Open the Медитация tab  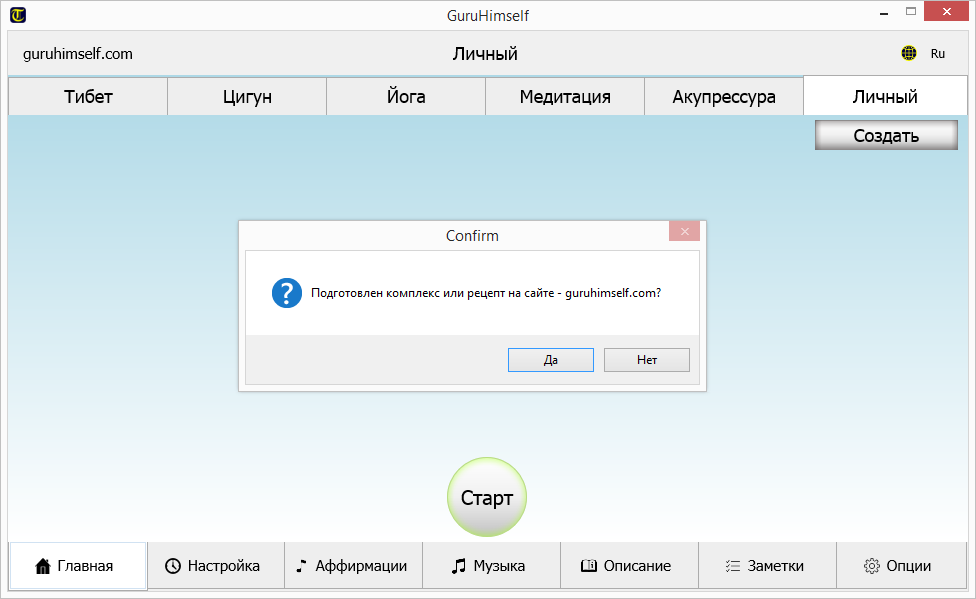coord(565,97)
